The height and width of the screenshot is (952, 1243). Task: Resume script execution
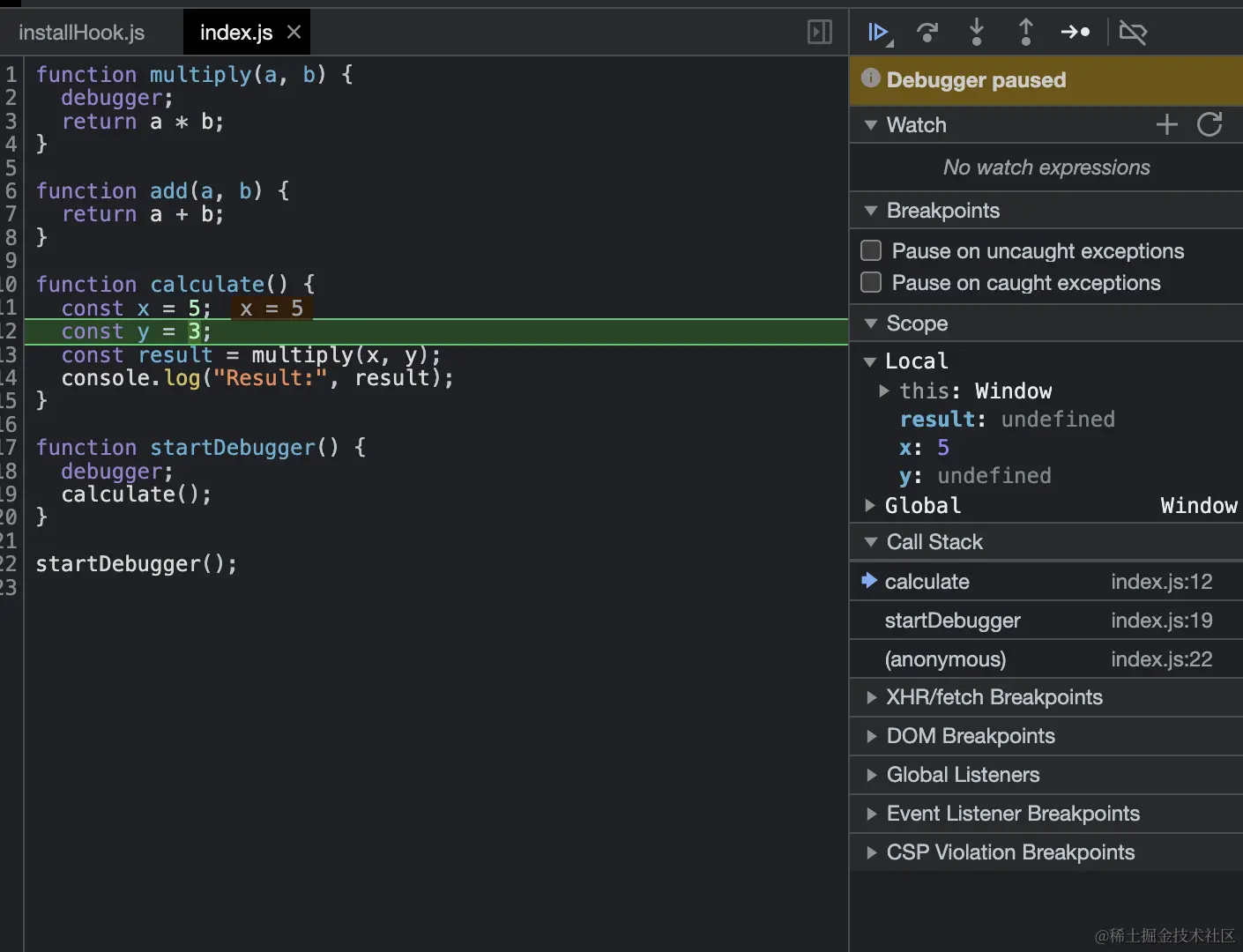(x=879, y=33)
